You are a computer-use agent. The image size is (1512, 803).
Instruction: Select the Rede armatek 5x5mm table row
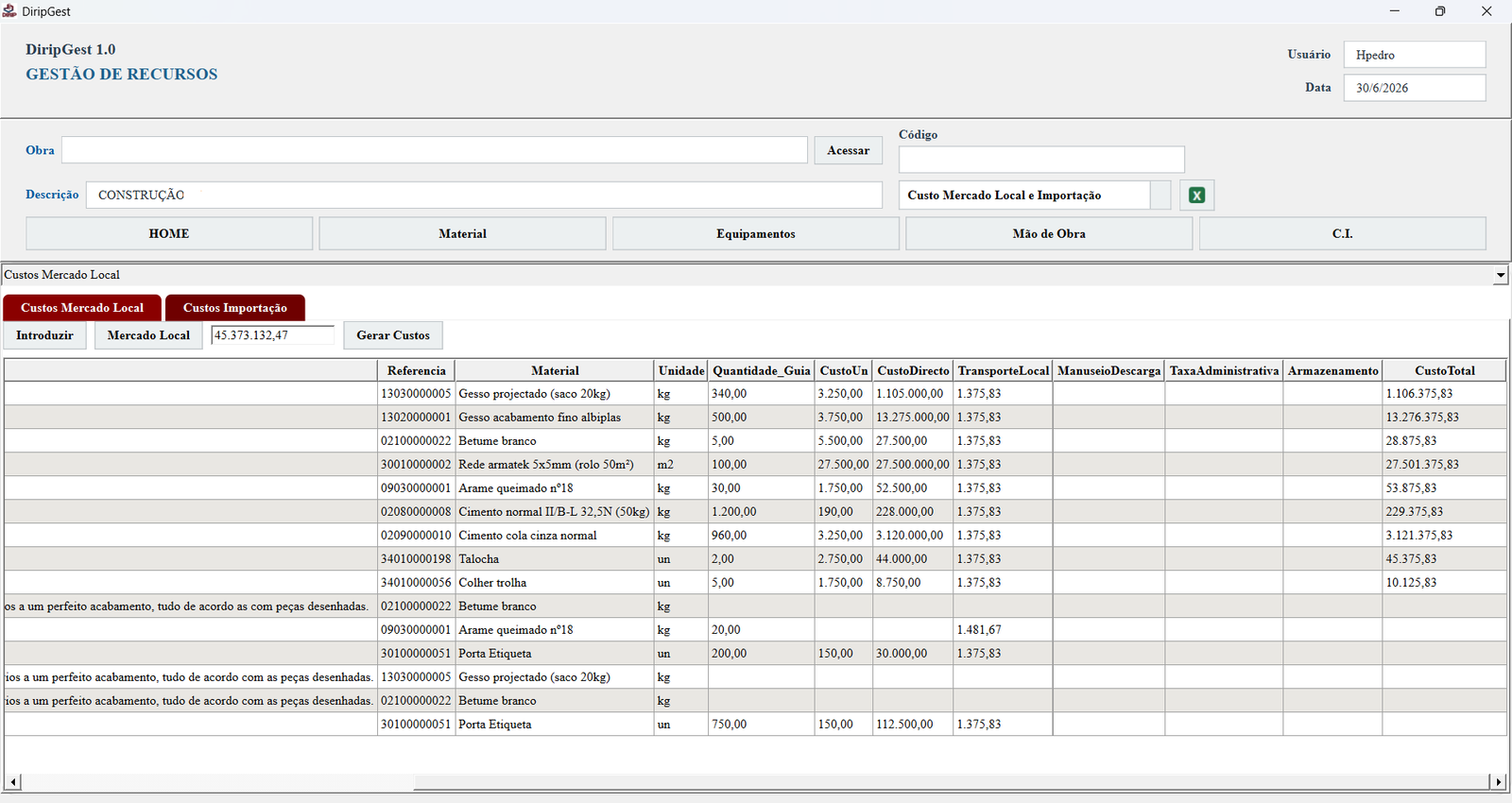[755, 464]
